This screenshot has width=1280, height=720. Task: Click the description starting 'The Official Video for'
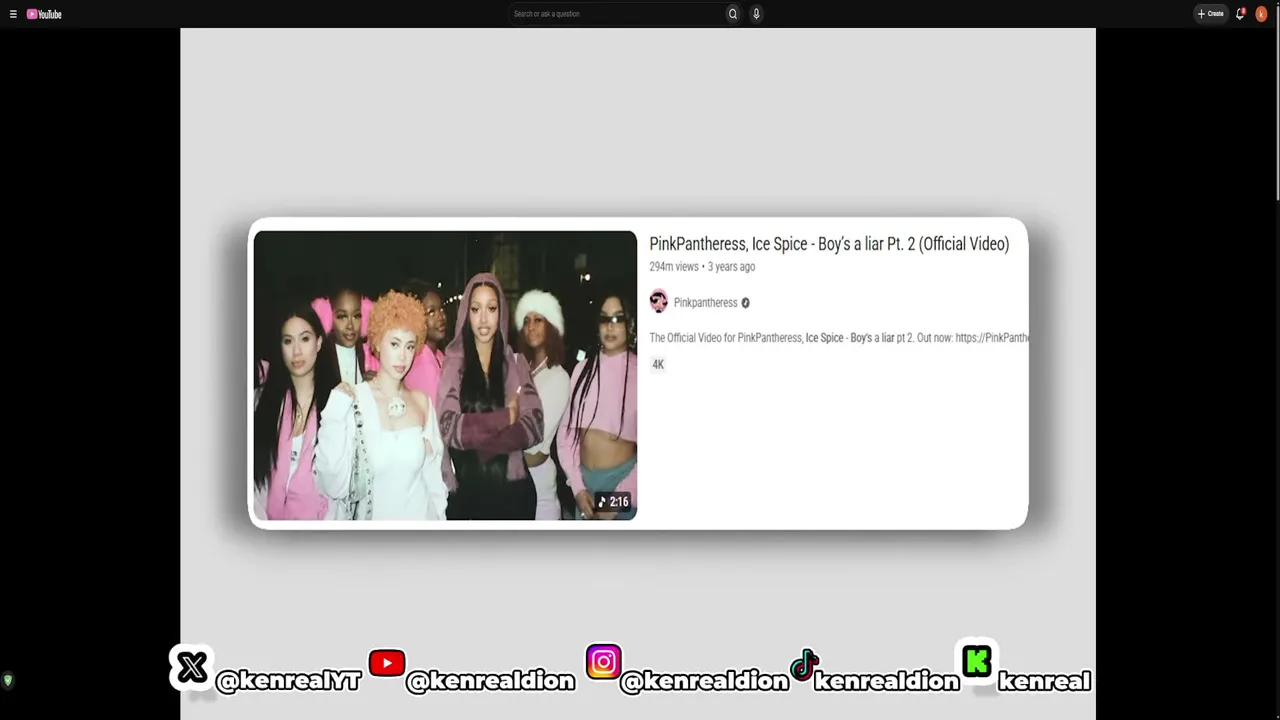(839, 338)
